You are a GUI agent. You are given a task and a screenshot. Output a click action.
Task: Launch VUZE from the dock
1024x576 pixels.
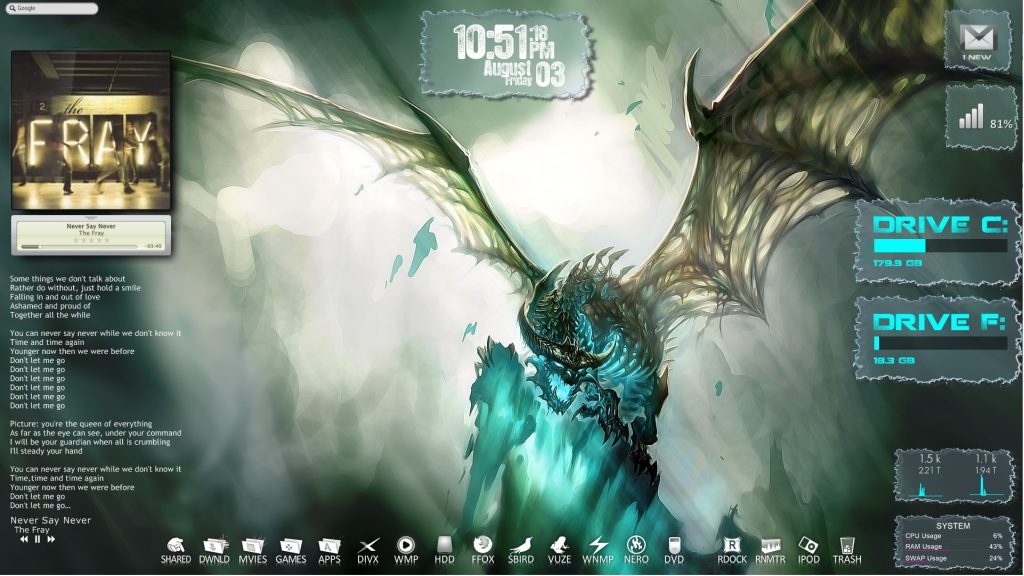click(559, 551)
